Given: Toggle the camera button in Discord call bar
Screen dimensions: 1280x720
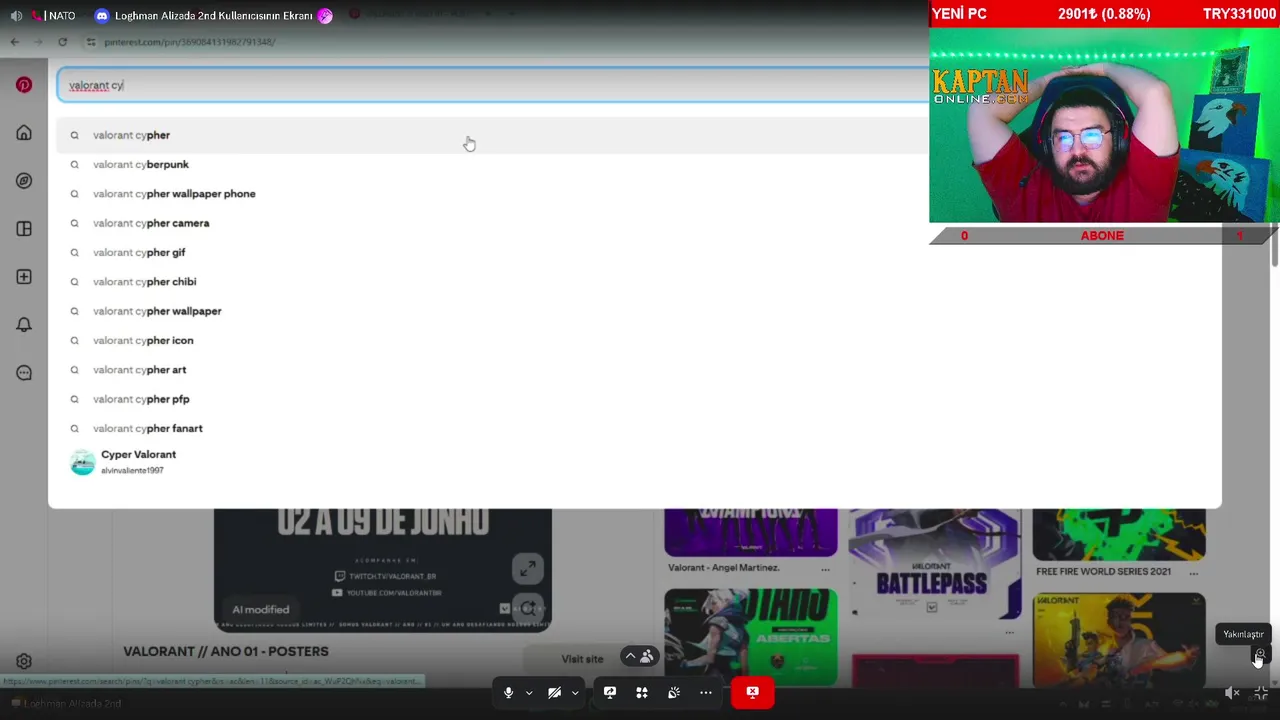Looking at the screenshot, I should [x=554, y=692].
